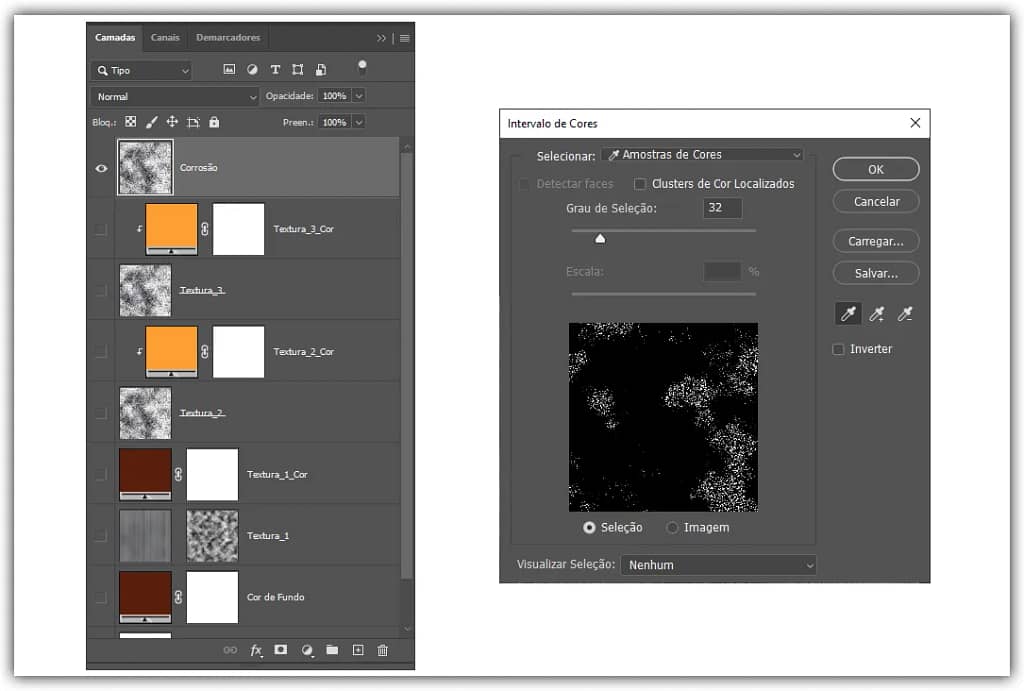
Task: Click the Grau de Seleção slider handle
Action: point(600,238)
